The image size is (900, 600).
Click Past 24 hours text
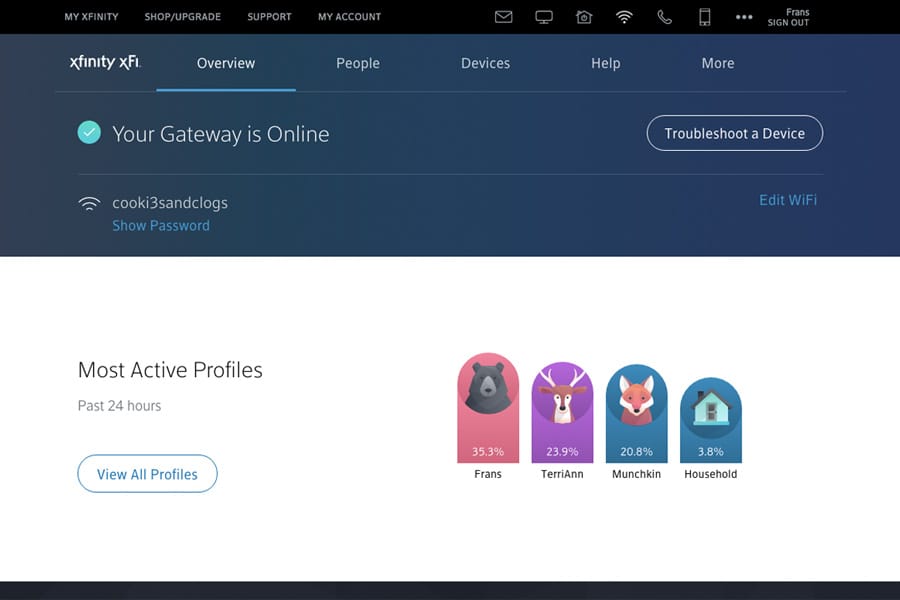tap(119, 406)
